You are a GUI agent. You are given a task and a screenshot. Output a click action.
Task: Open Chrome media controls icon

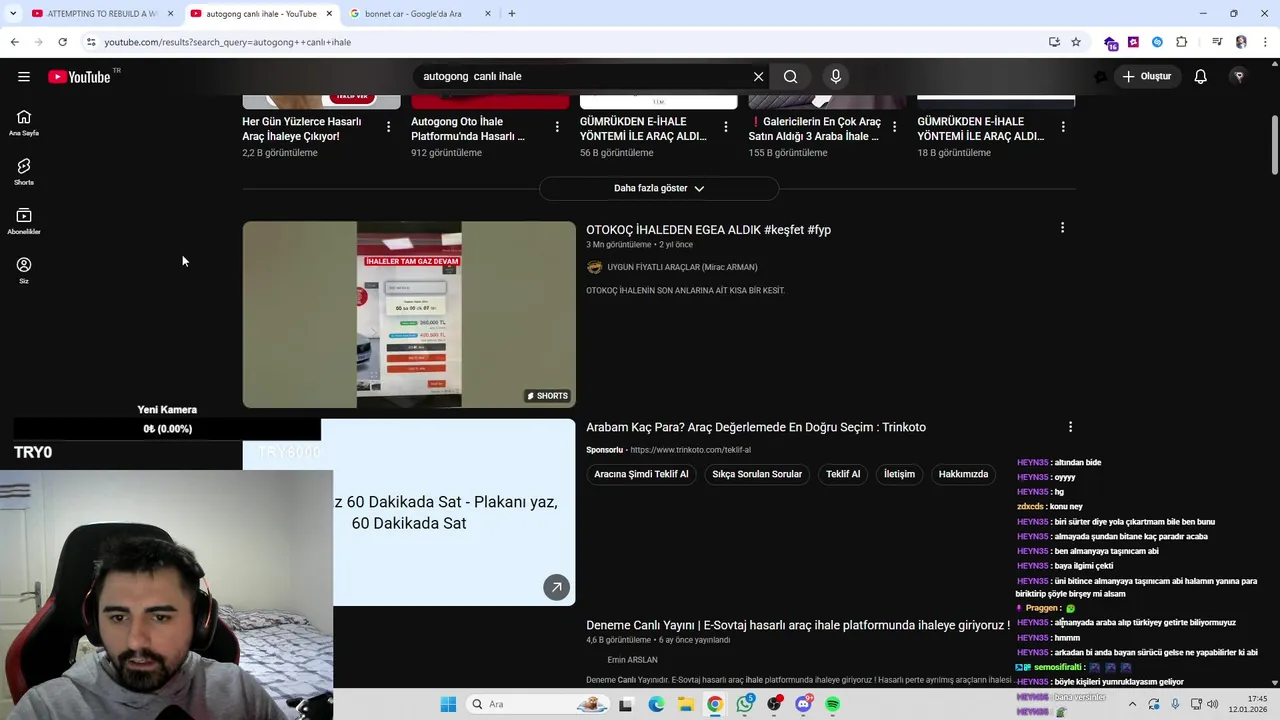pyautogui.click(x=1217, y=42)
